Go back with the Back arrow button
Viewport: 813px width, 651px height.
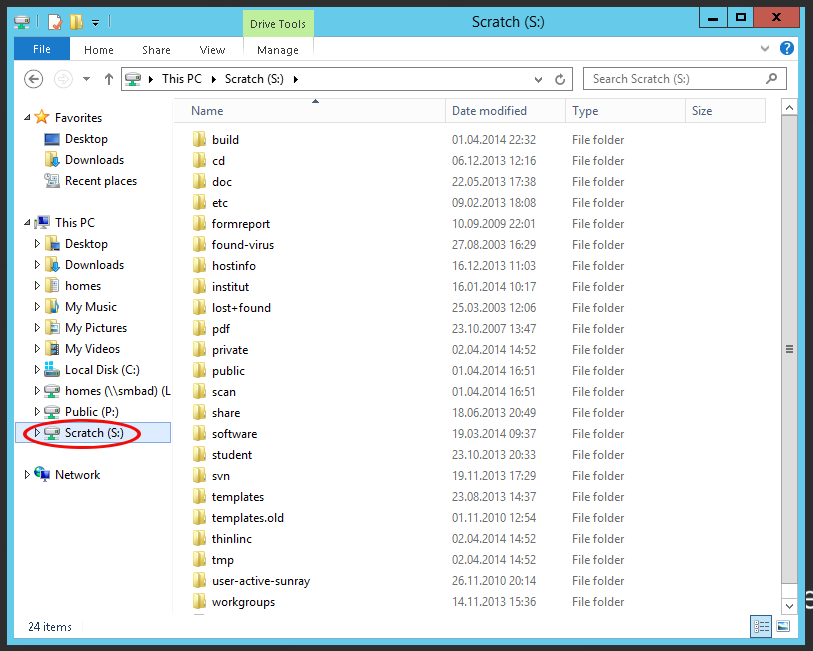pyautogui.click(x=34, y=79)
